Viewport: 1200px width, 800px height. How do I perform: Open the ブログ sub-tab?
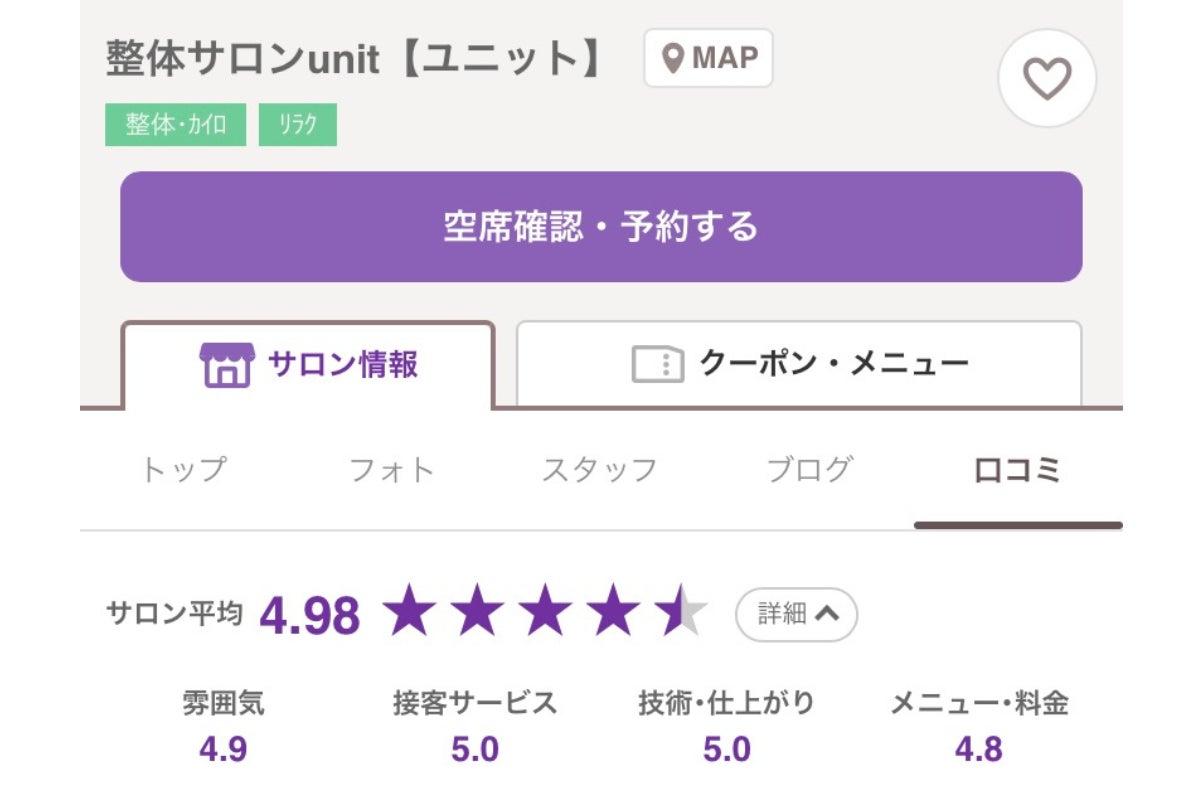(809, 470)
